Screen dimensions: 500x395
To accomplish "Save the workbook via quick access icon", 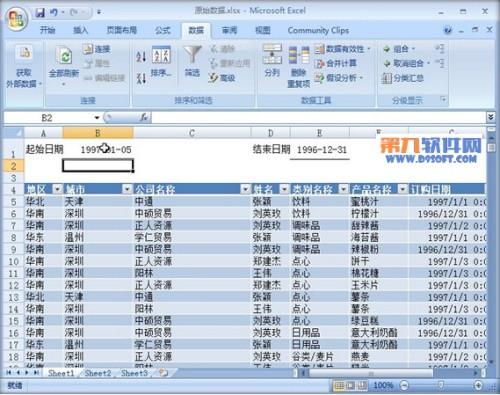I will (40, 13).
